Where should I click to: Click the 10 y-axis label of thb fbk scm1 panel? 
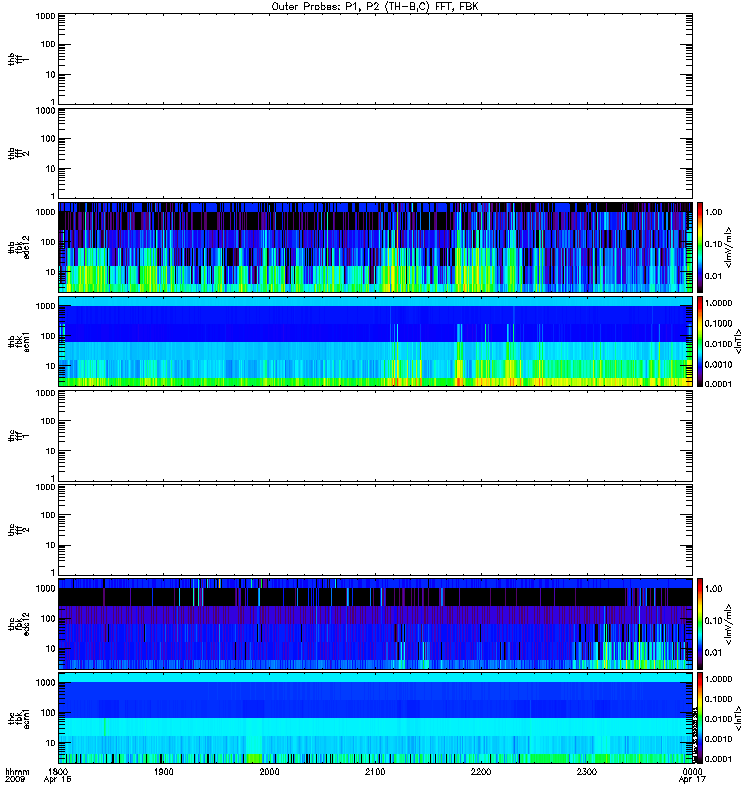coord(51,366)
